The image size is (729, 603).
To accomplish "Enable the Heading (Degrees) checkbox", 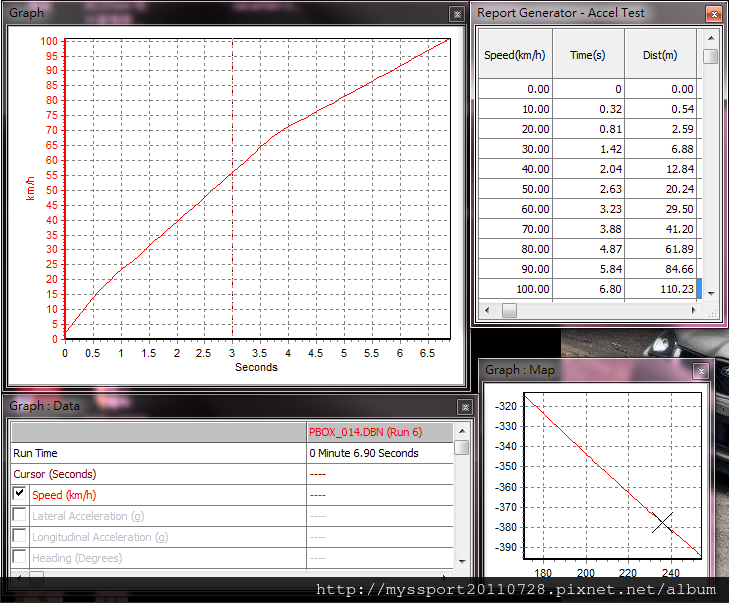I will [x=20, y=556].
